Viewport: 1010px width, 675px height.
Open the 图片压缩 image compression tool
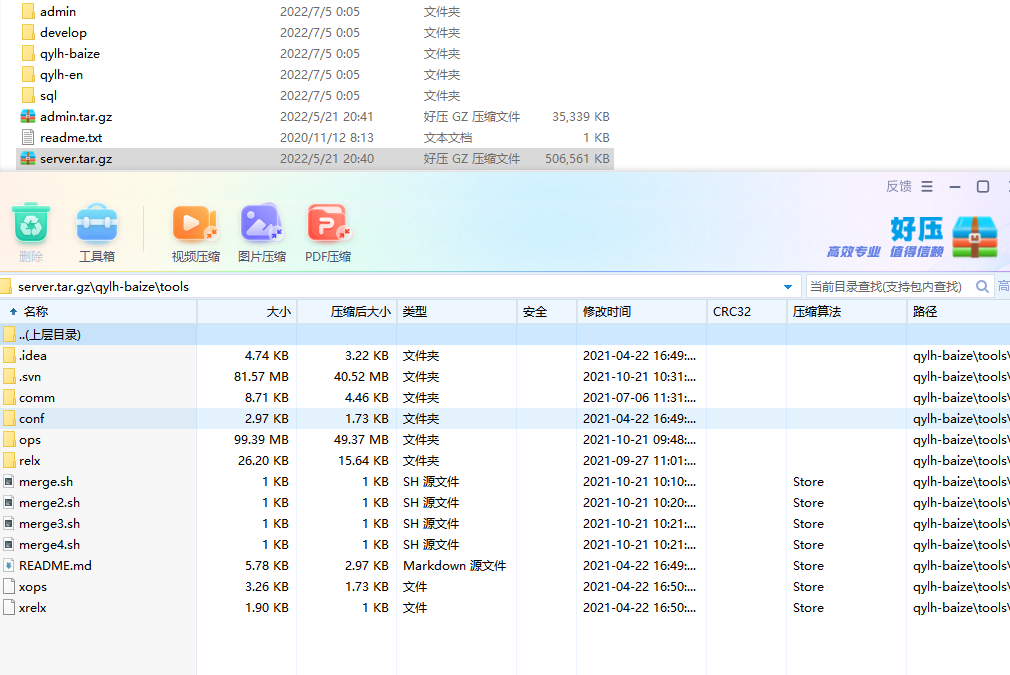coord(262,226)
